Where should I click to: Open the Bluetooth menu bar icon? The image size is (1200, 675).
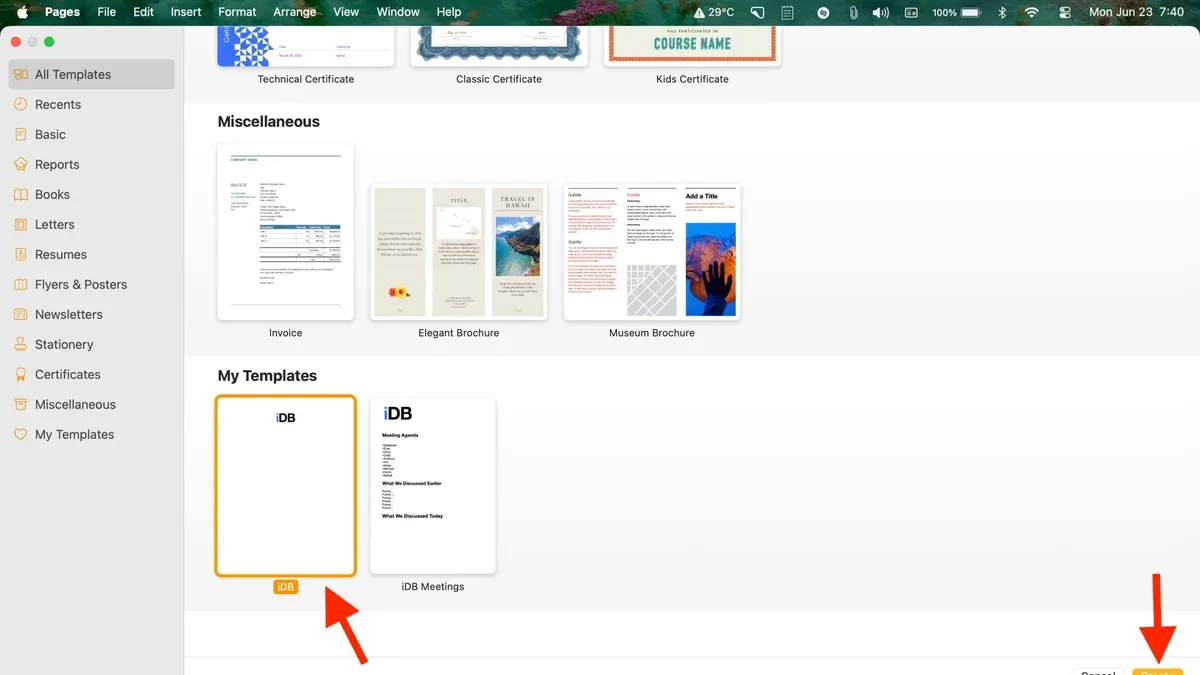click(x=1002, y=12)
